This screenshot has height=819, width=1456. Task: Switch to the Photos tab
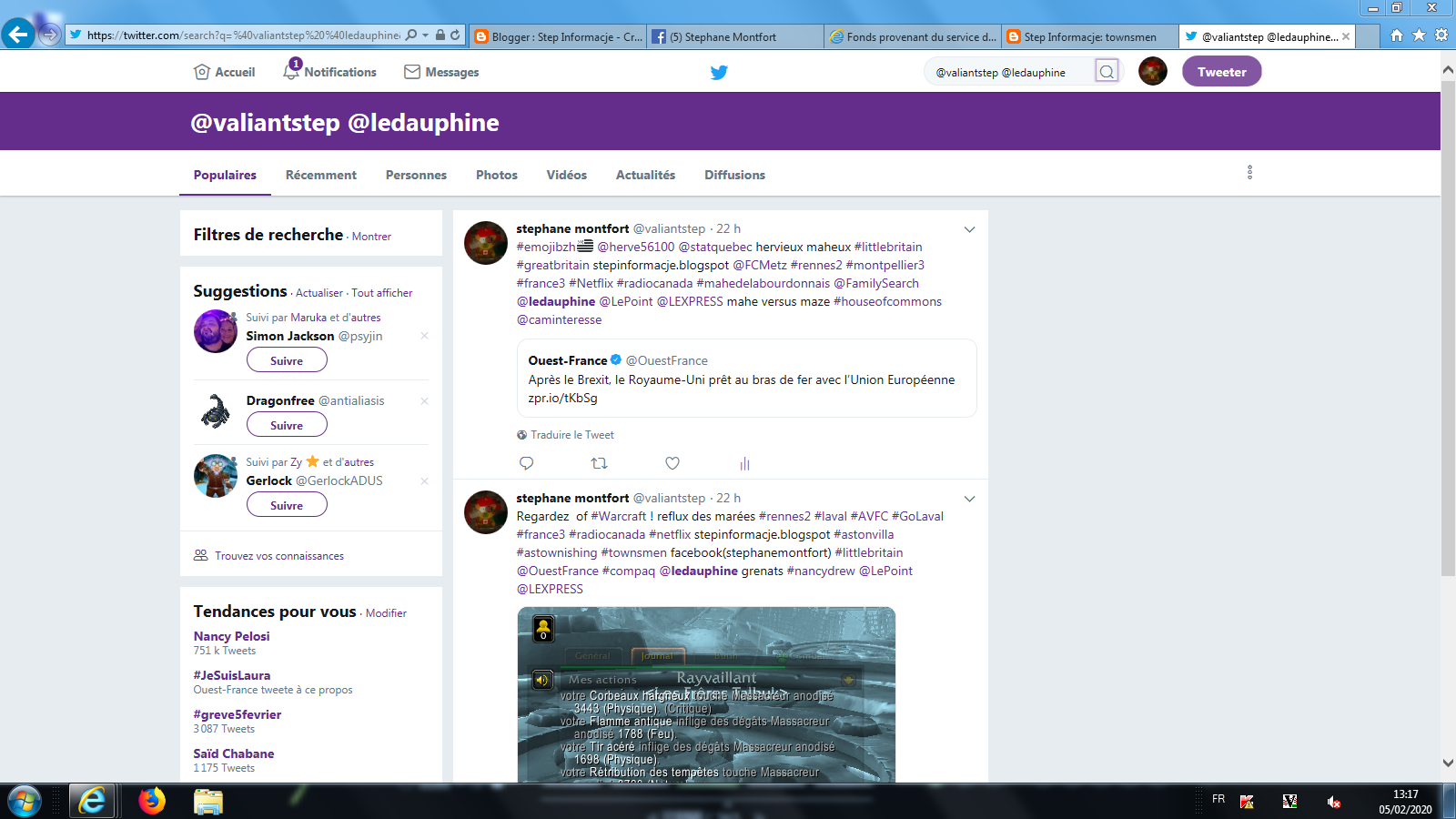(497, 175)
